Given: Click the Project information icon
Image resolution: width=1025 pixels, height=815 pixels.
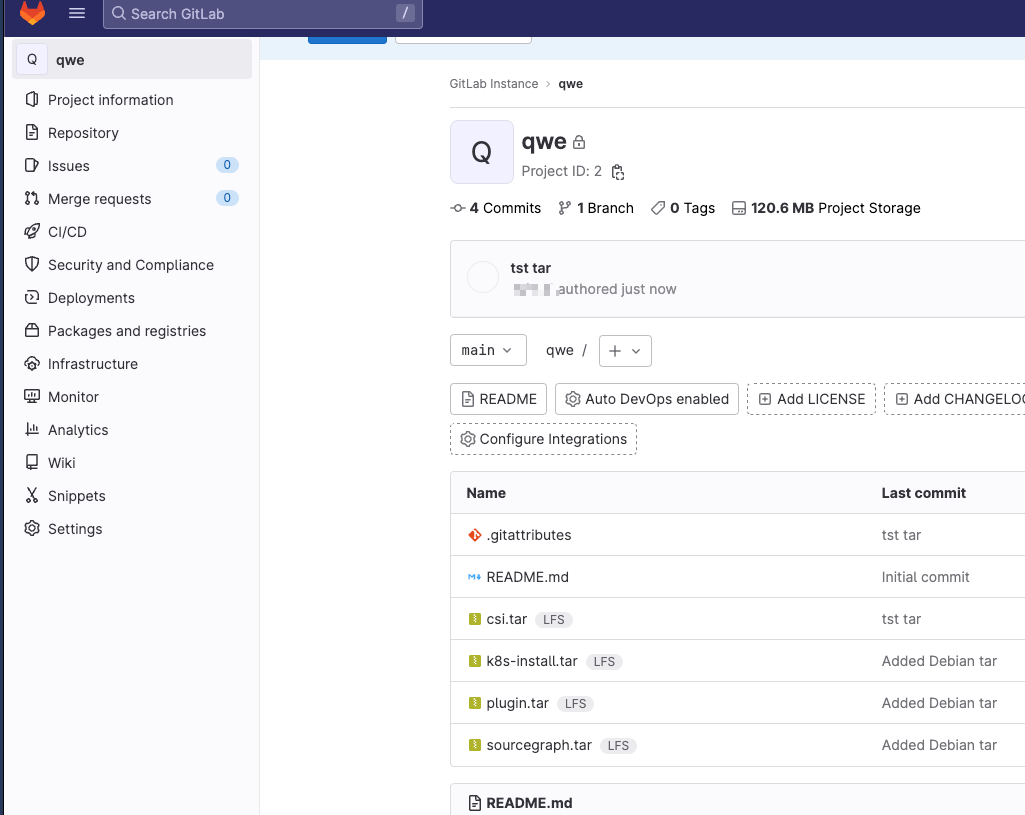Looking at the screenshot, I should point(31,99).
